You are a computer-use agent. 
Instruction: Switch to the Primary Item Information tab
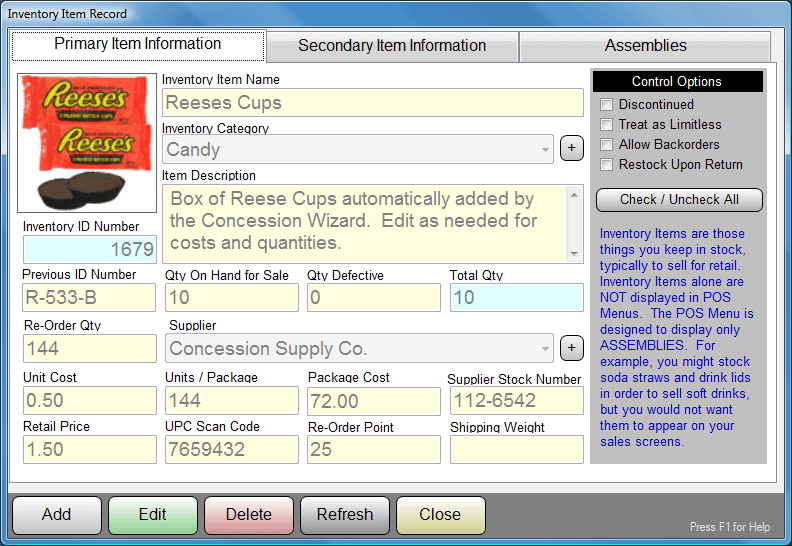tap(137, 44)
